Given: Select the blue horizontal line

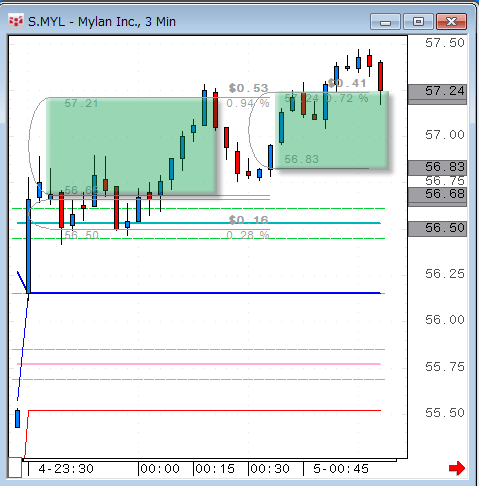Looking at the screenshot, I should pos(205,293).
